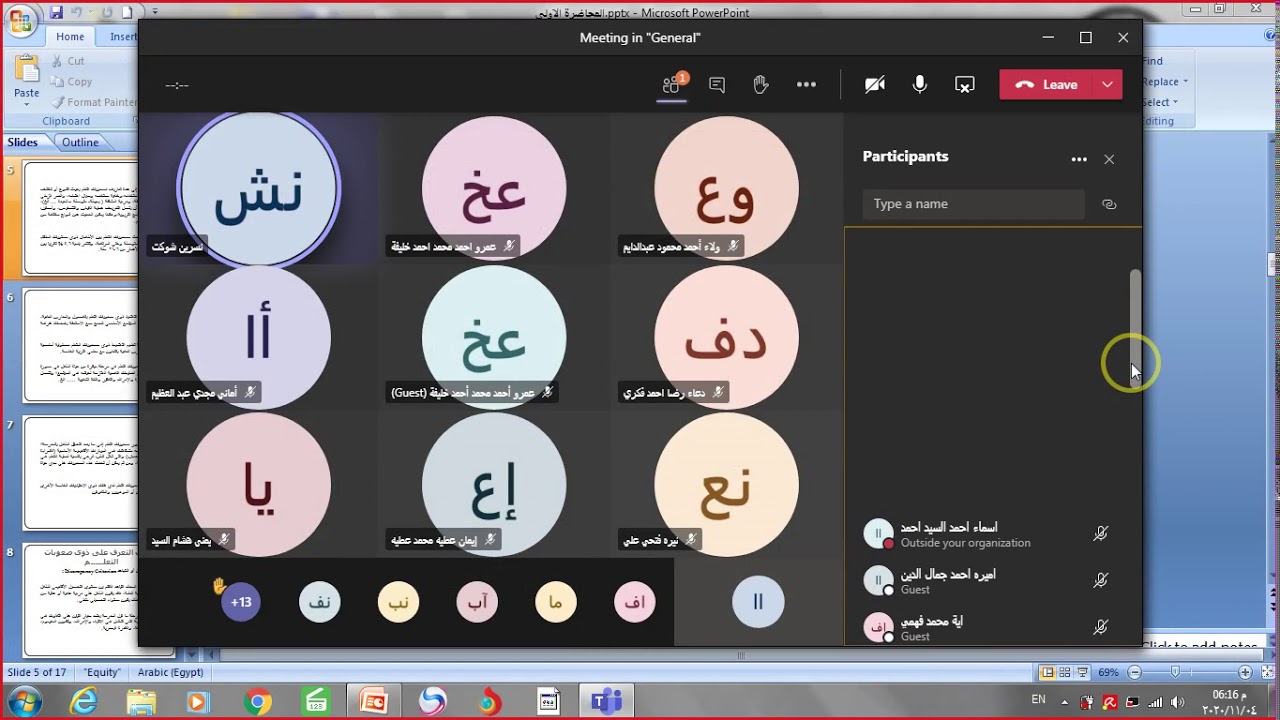Save the presentation from Quick Access toolbar
The image size is (1280, 720).
click(56, 13)
